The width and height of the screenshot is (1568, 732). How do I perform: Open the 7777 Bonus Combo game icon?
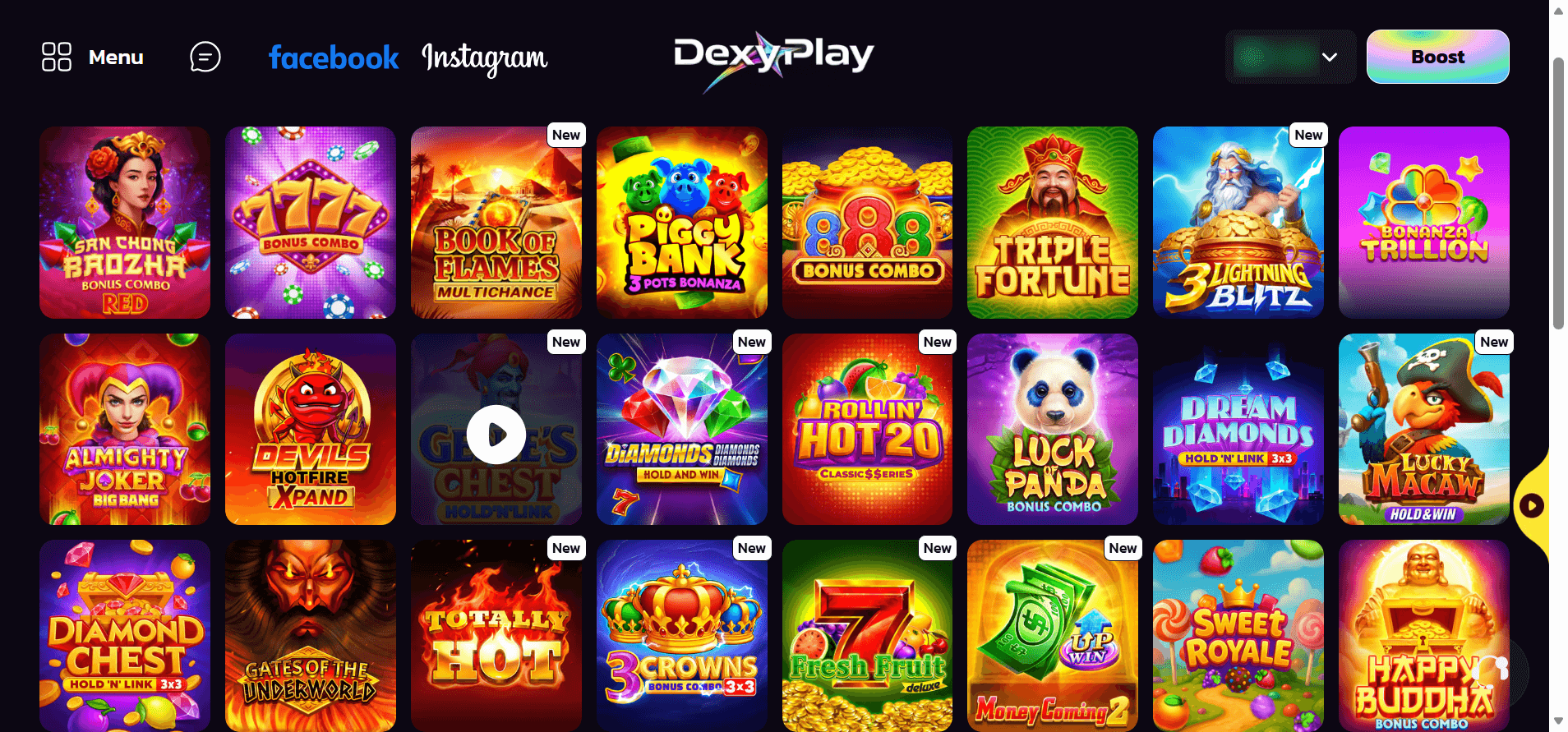311,223
